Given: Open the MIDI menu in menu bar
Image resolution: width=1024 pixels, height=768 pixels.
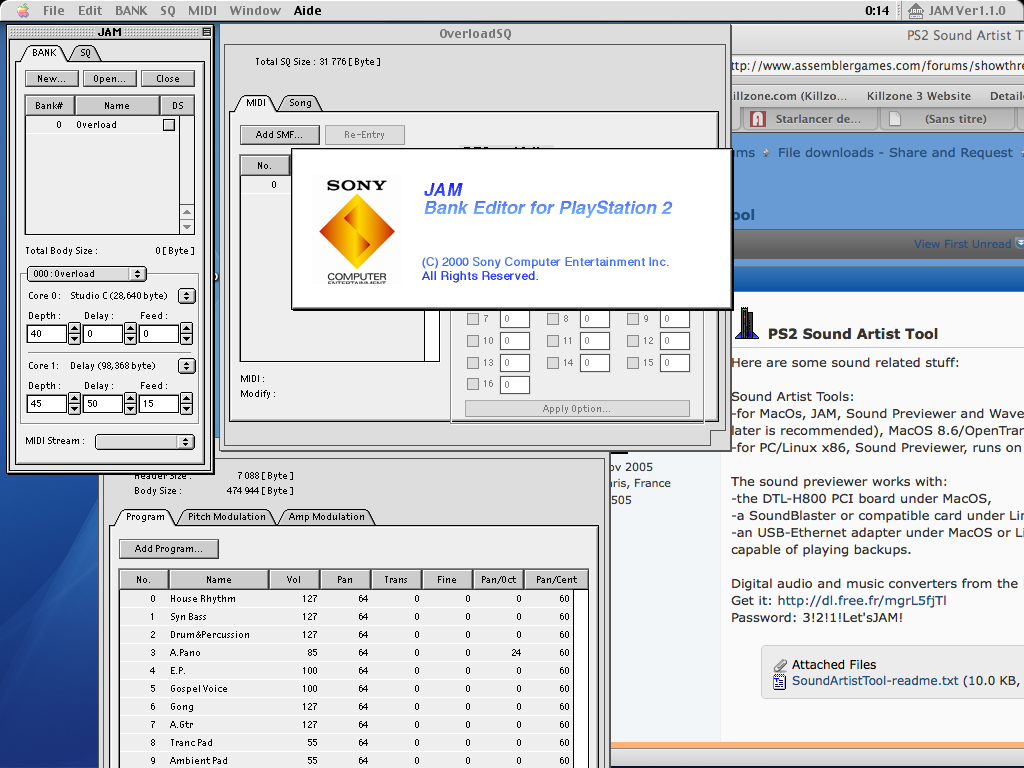Looking at the screenshot, I should point(202,10).
